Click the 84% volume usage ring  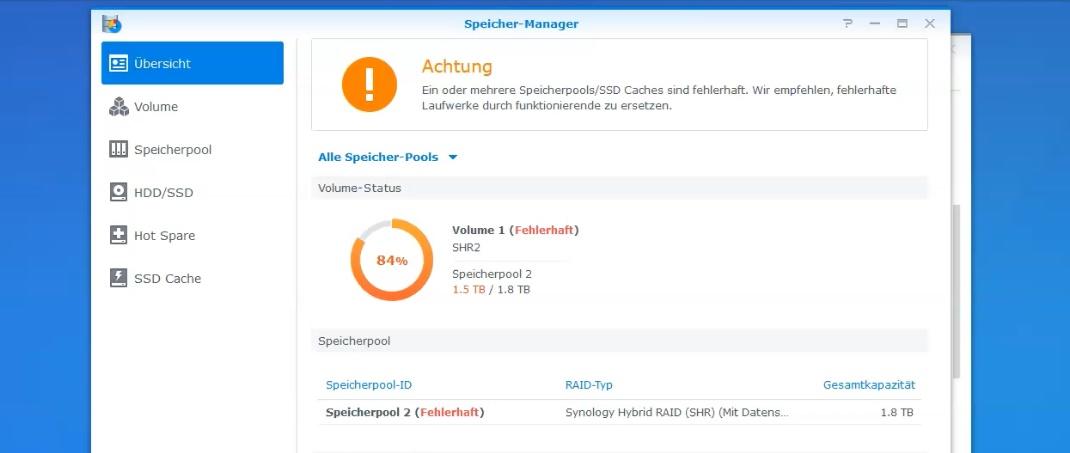pos(392,260)
